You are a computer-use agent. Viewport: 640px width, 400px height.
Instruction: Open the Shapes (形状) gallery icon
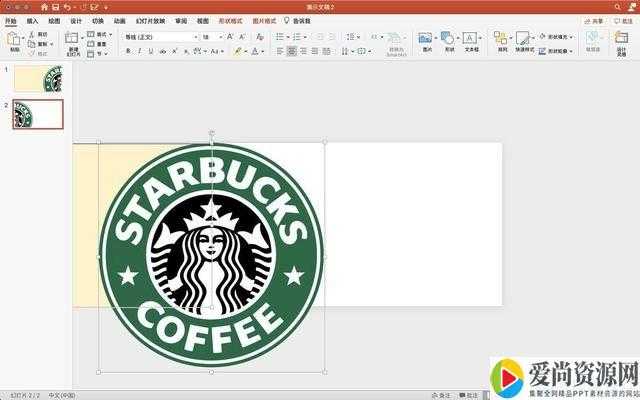[448, 39]
